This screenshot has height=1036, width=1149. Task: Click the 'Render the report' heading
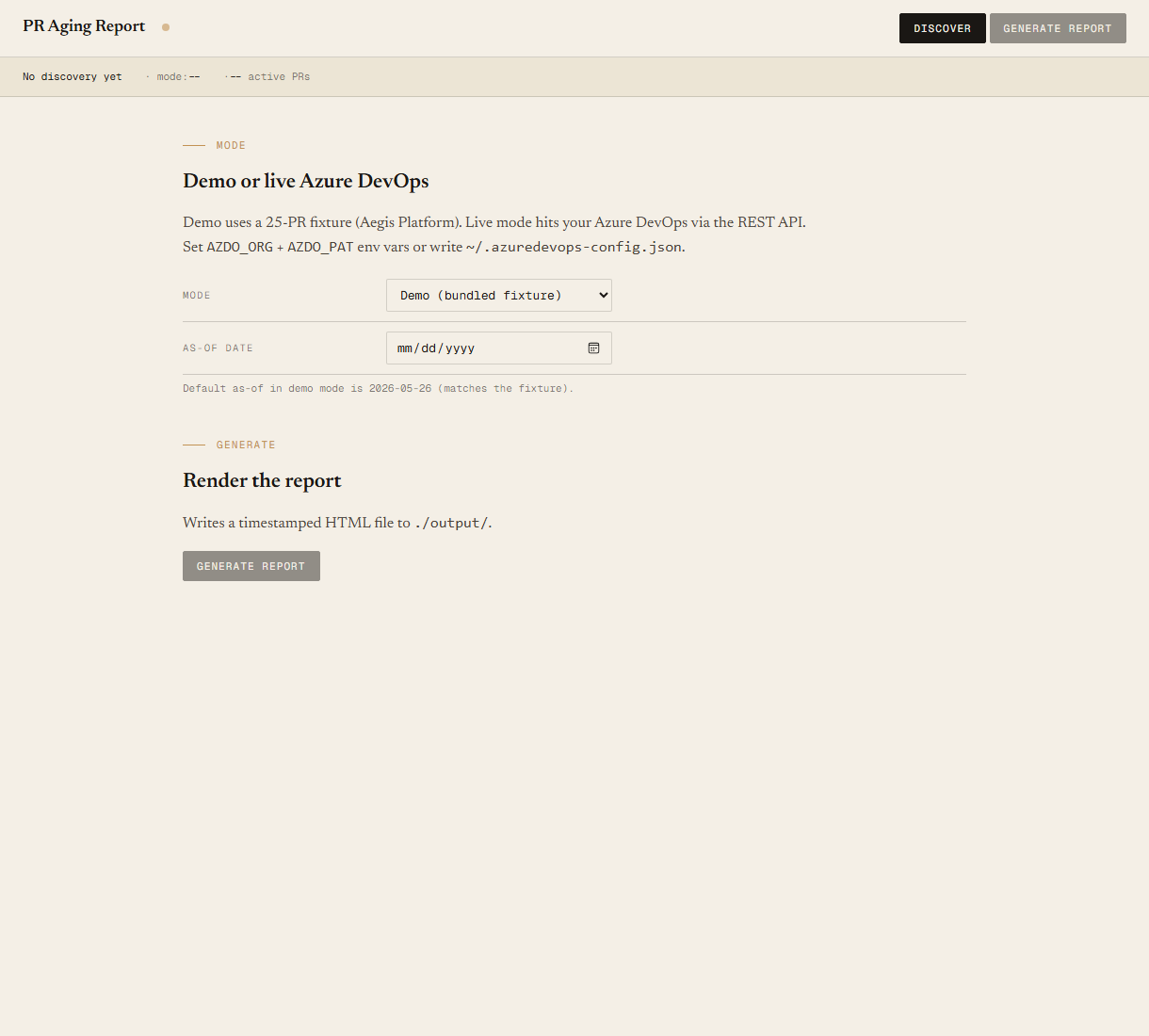(262, 480)
